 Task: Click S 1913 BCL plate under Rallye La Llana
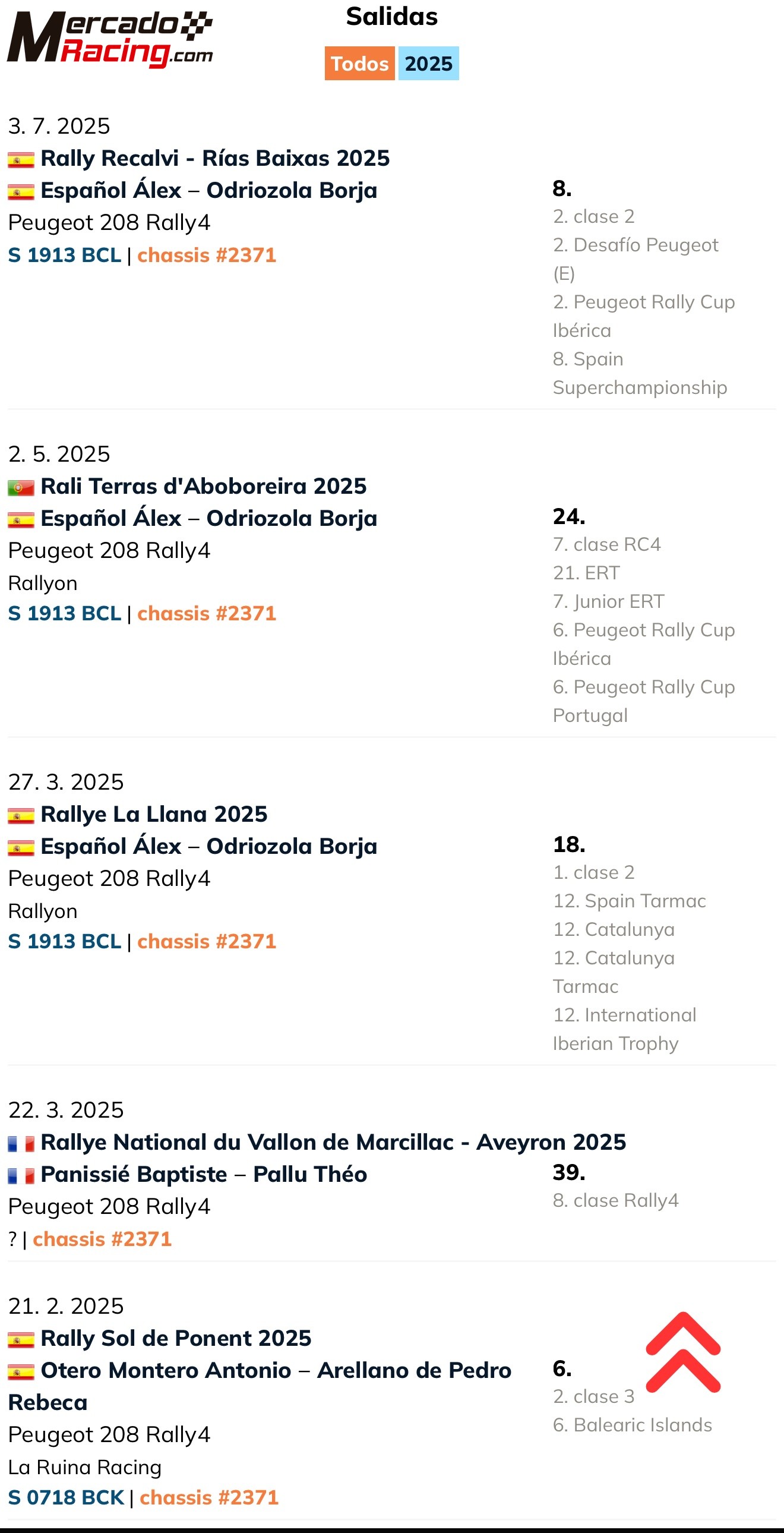coord(65,941)
